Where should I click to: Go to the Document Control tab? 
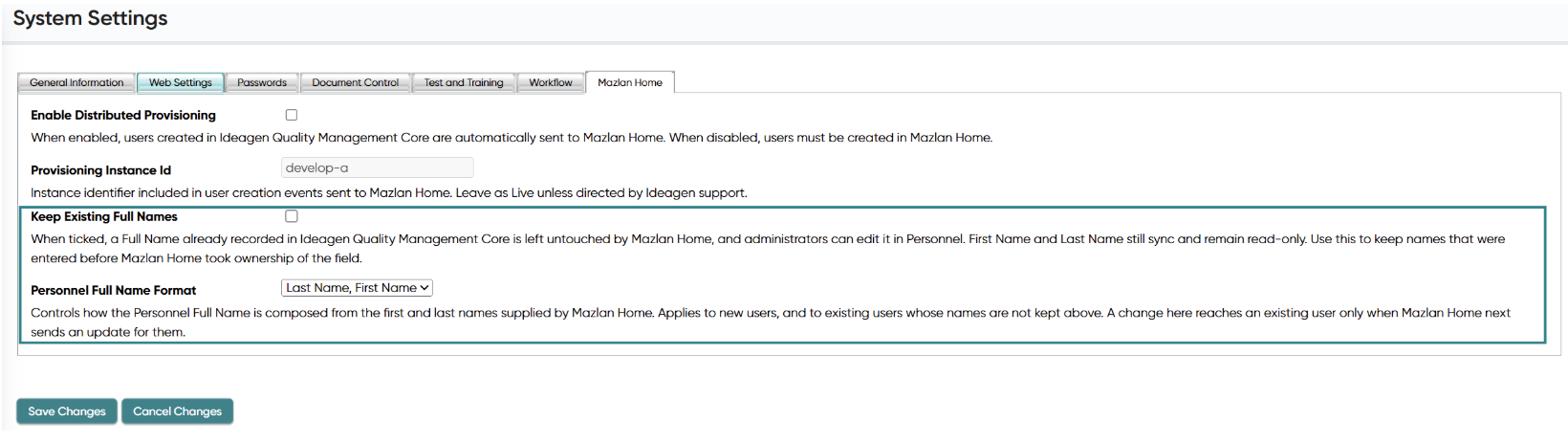click(x=356, y=82)
